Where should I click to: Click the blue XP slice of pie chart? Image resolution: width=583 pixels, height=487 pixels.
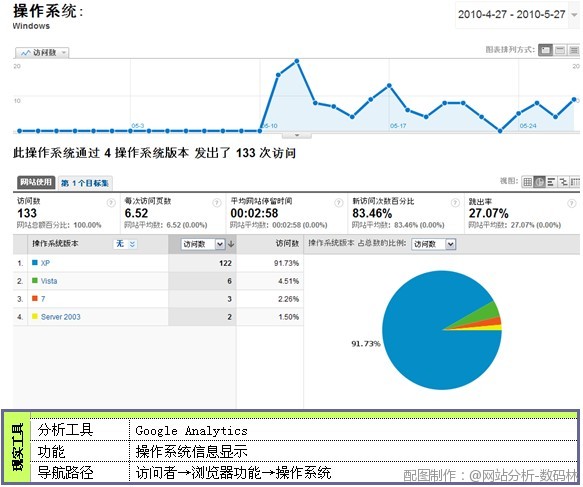point(428,353)
